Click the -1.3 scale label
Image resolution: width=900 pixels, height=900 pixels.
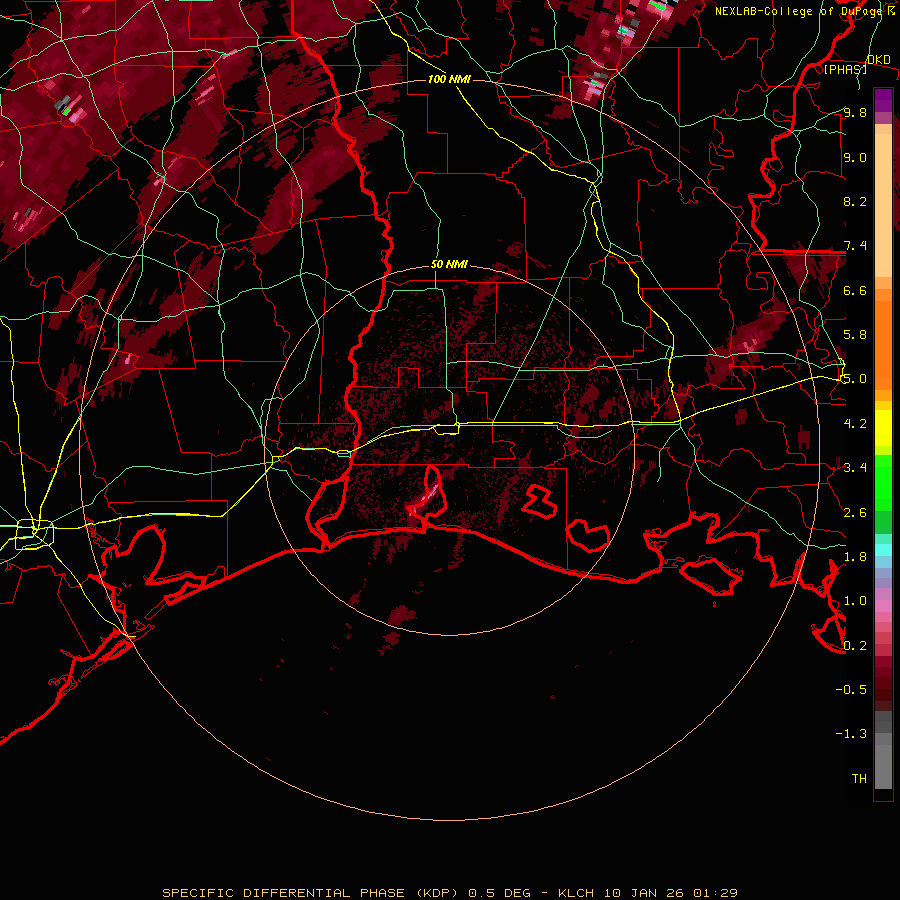(x=851, y=734)
